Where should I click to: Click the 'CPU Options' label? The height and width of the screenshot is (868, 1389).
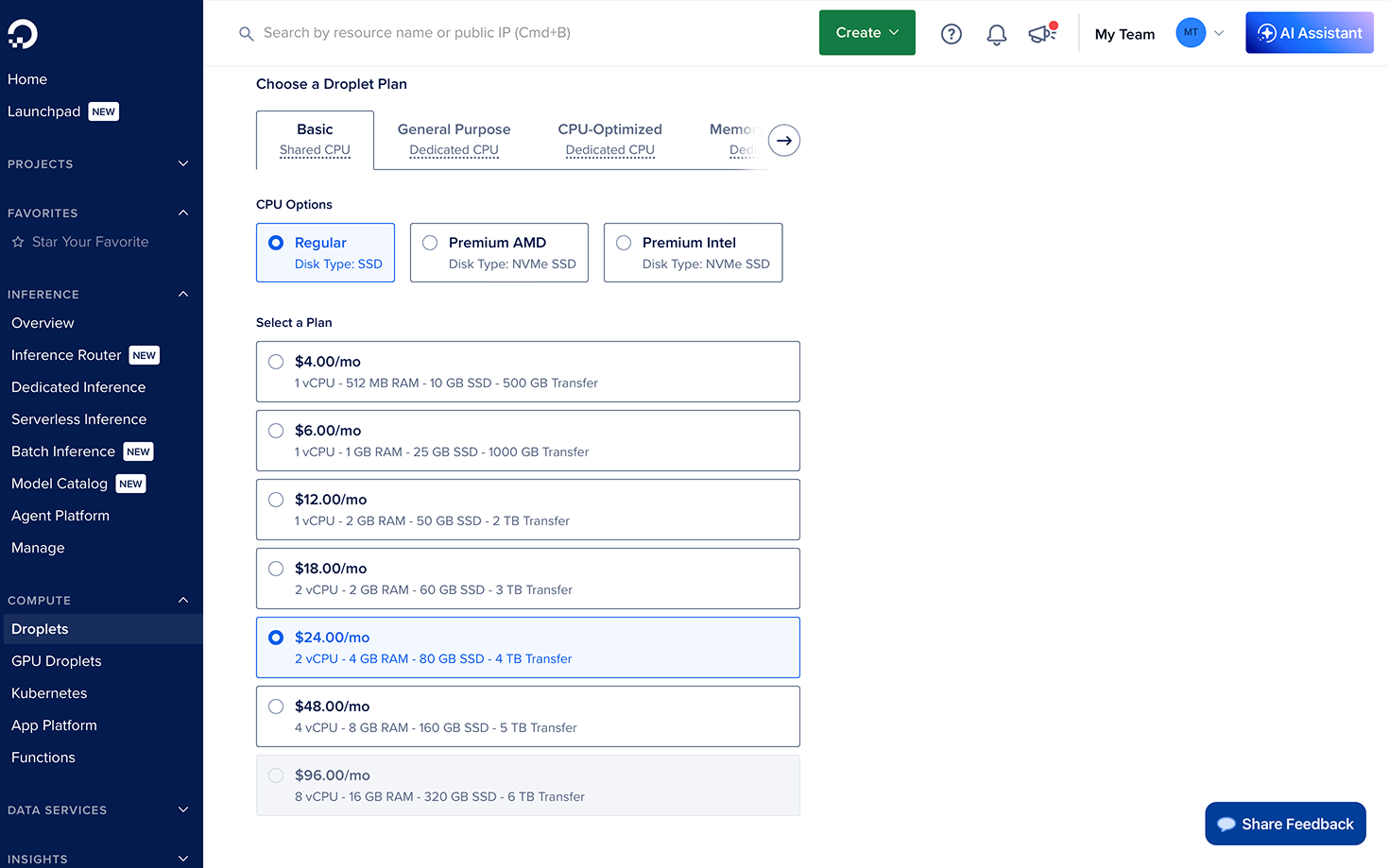pyautogui.click(x=294, y=204)
